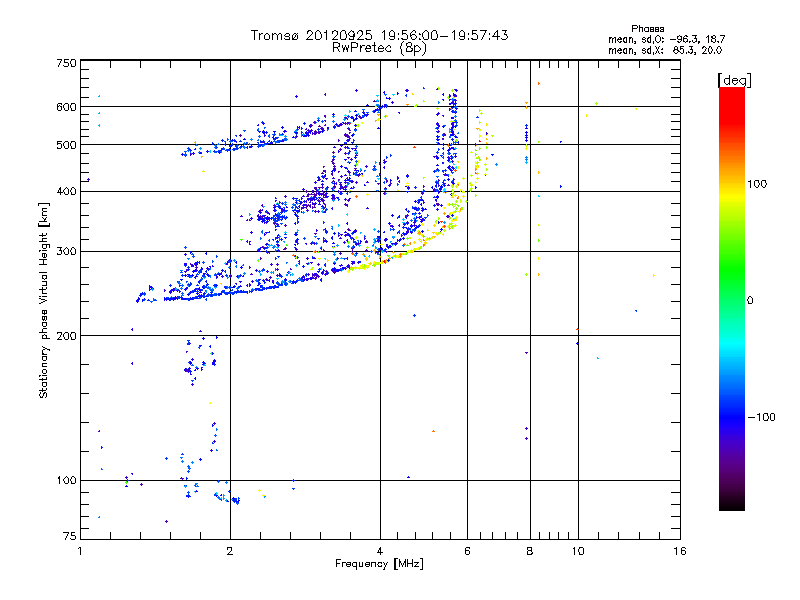Screen dimensions: 800x600
Task: Click the 'mean, sd,O: -96.3, 18.7' statistic
Action: [666, 39]
